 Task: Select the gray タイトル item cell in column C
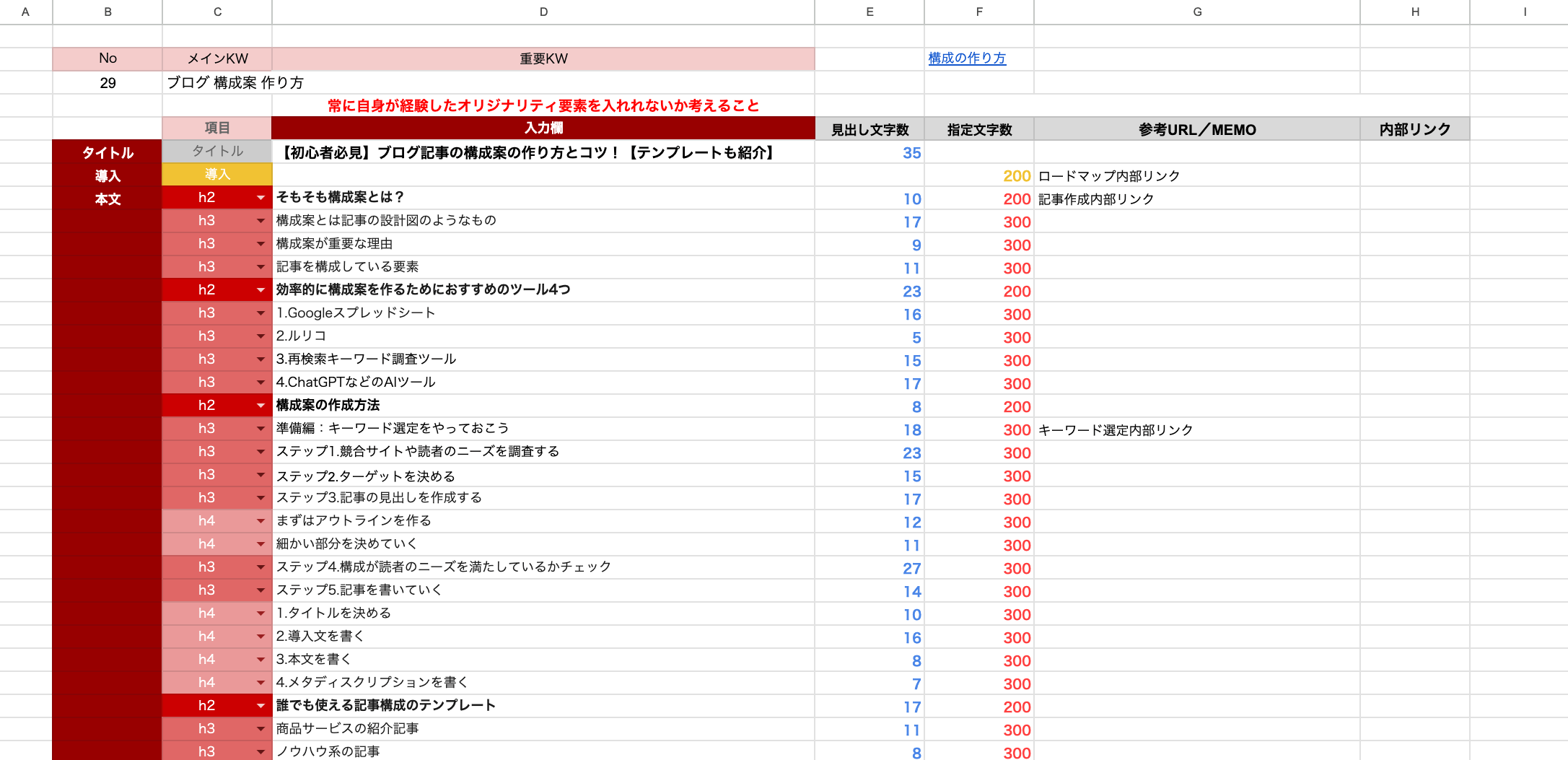tap(217, 151)
